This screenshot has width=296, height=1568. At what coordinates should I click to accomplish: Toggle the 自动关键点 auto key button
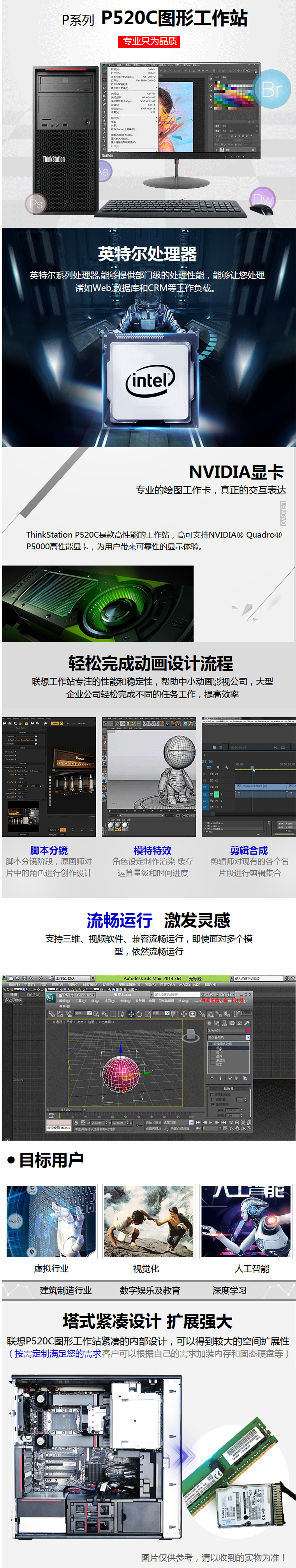[153, 1122]
